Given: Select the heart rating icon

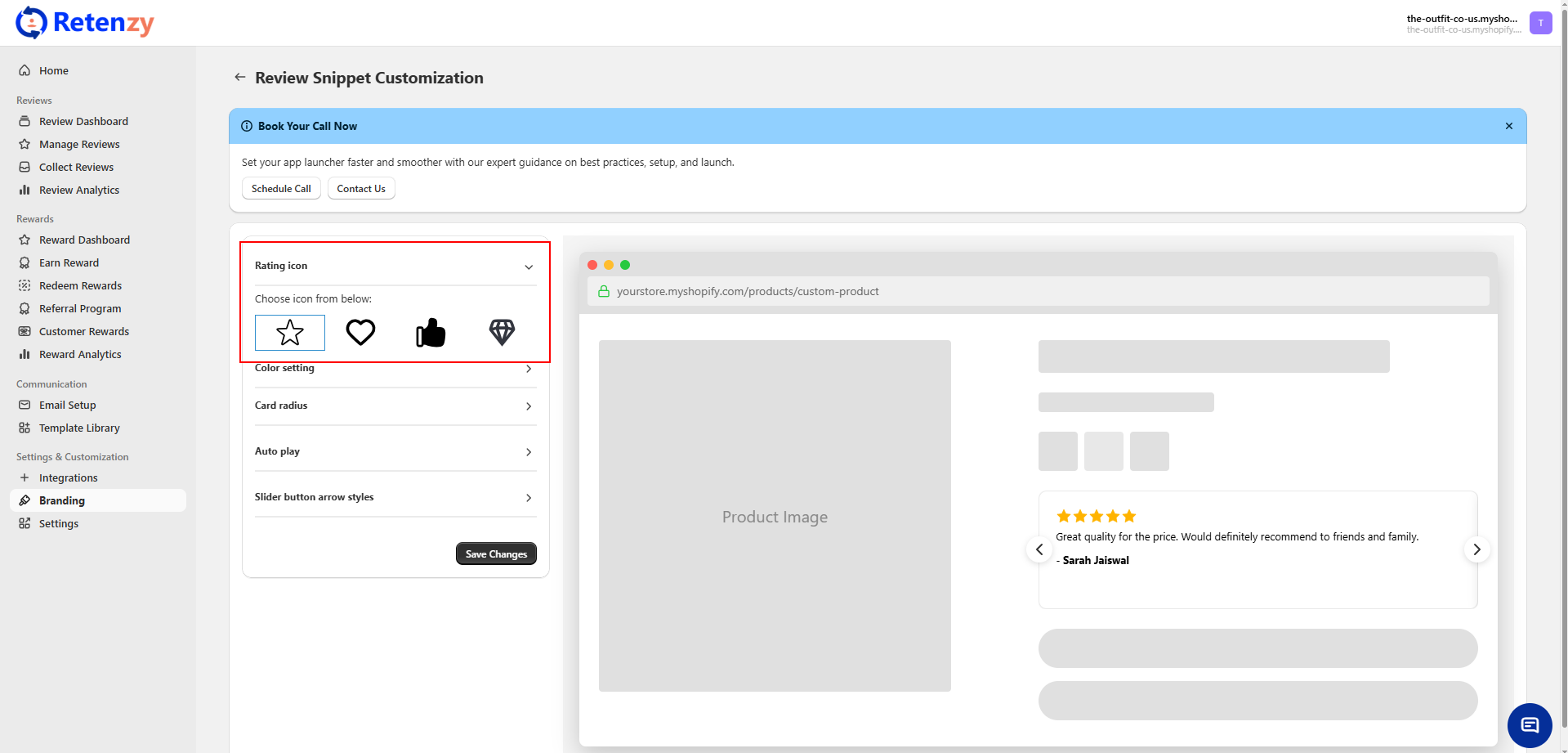Looking at the screenshot, I should click(x=360, y=333).
